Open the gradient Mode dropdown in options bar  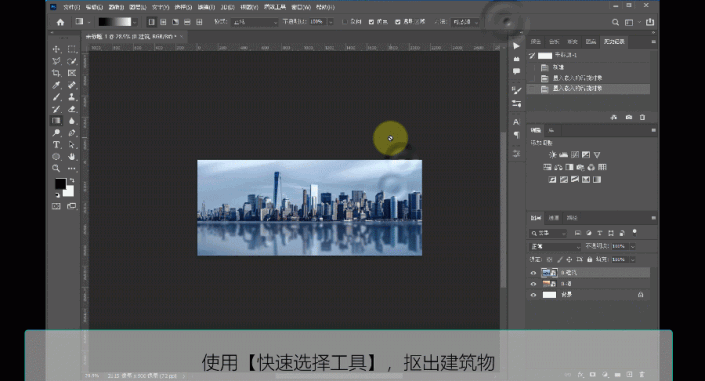[254, 22]
